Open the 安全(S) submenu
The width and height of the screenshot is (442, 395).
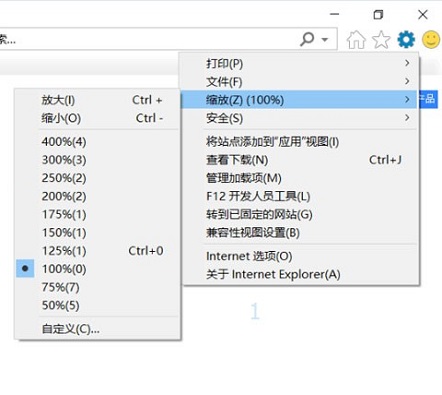[x=299, y=118]
